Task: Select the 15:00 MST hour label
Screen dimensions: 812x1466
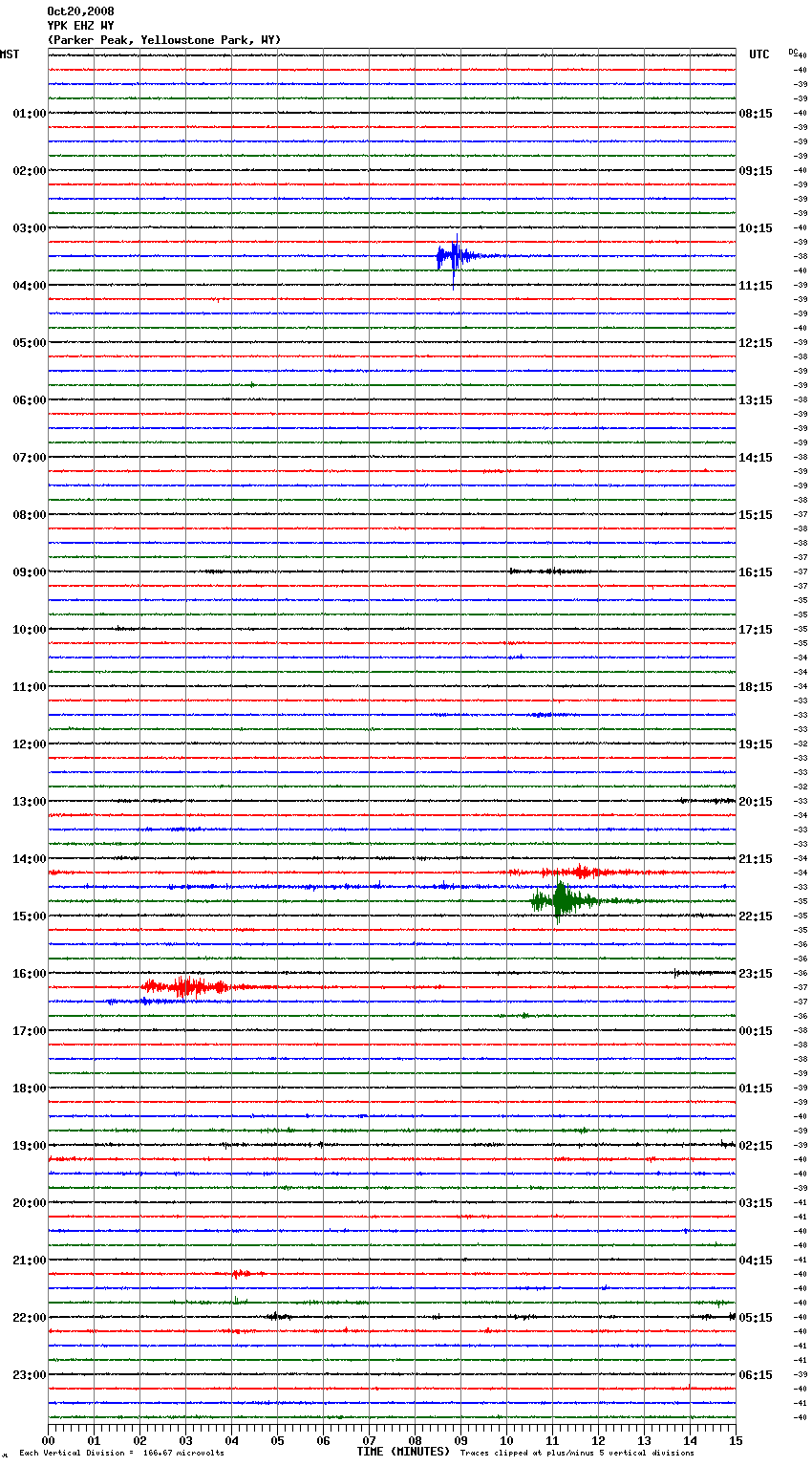Action: (x=30, y=916)
